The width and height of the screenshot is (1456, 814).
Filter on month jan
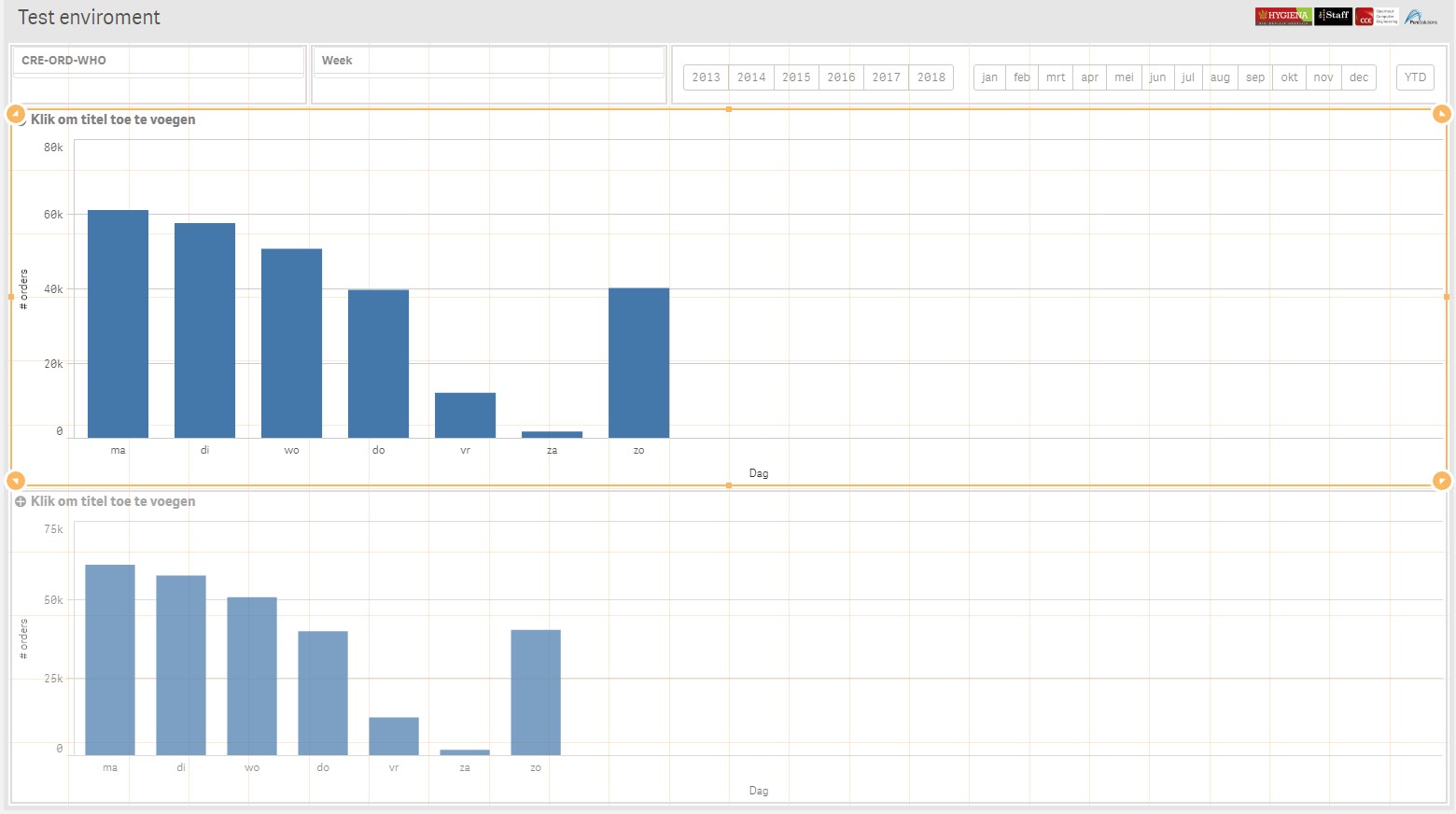pyautogui.click(x=989, y=77)
